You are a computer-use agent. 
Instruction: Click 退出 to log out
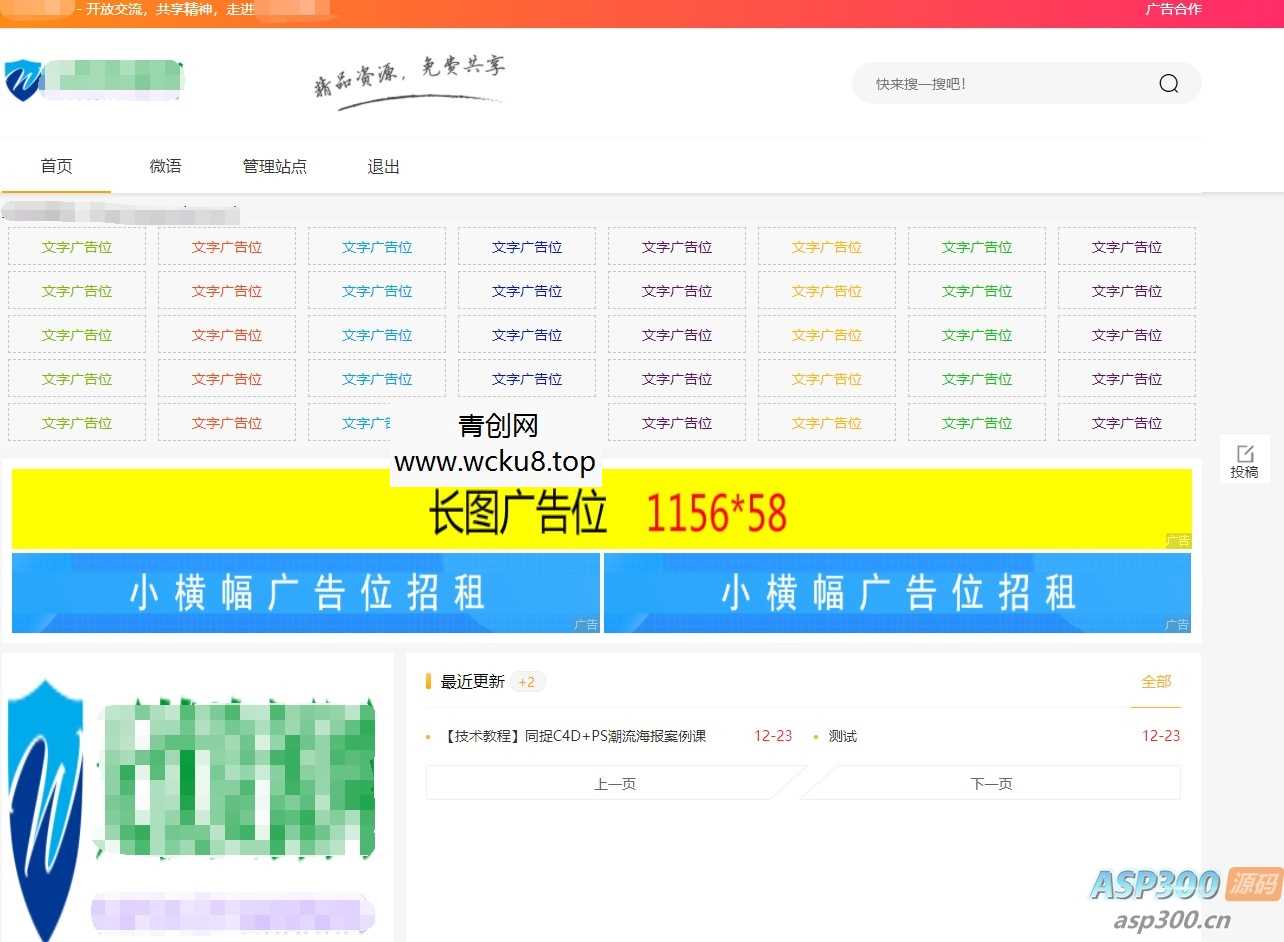[382, 166]
